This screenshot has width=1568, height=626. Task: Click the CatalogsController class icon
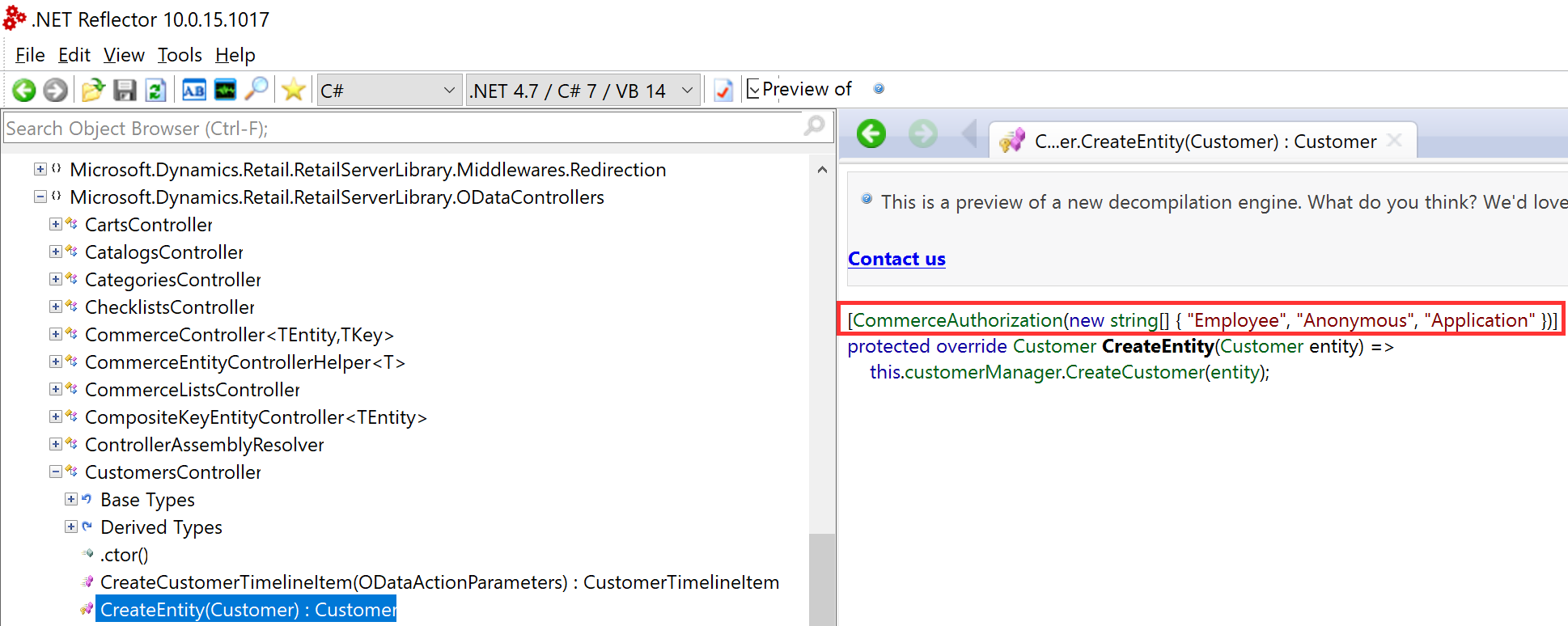[x=72, y=251]
